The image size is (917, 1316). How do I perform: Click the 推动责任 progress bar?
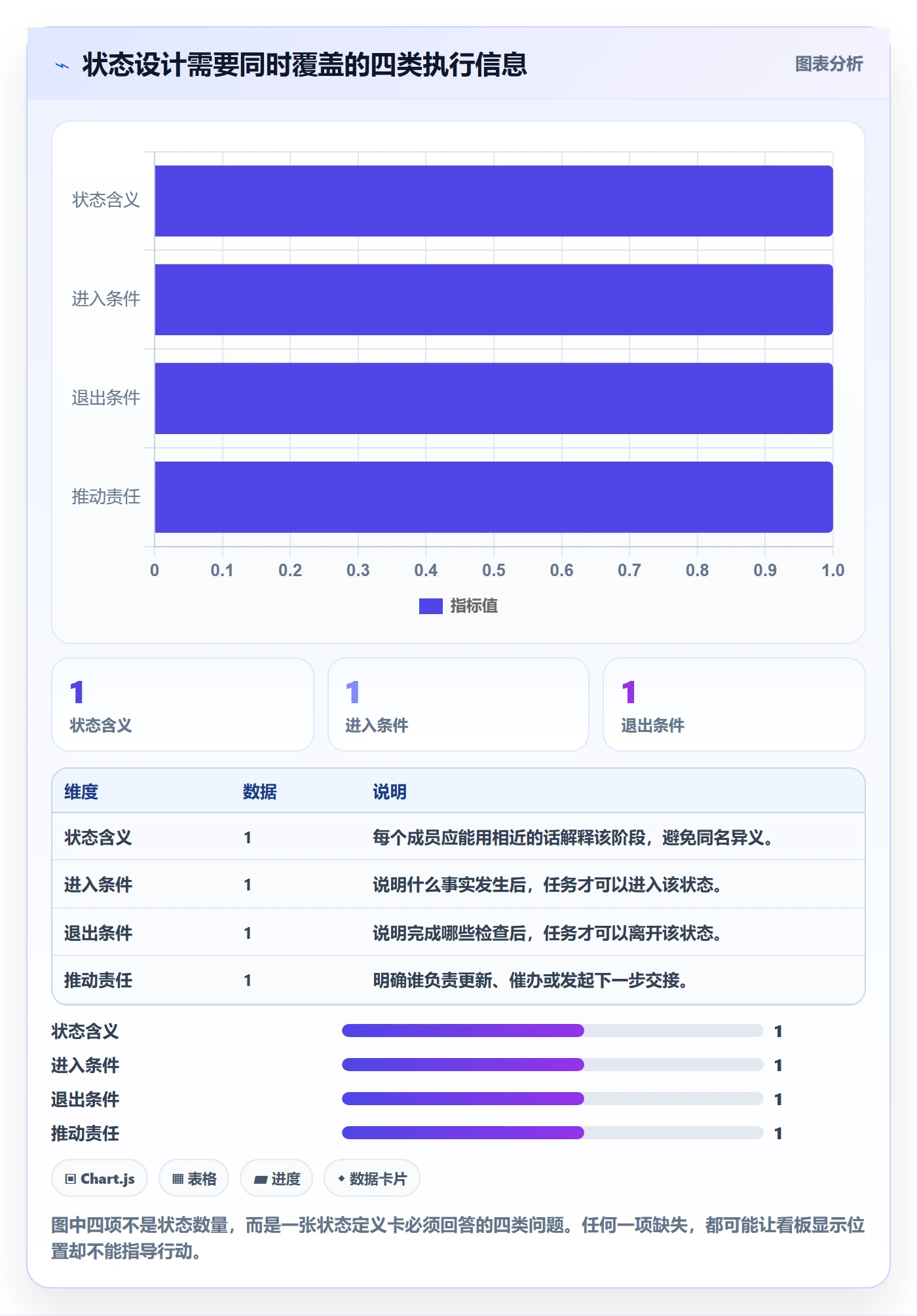pyautogui.click(x=553, y=1133)
